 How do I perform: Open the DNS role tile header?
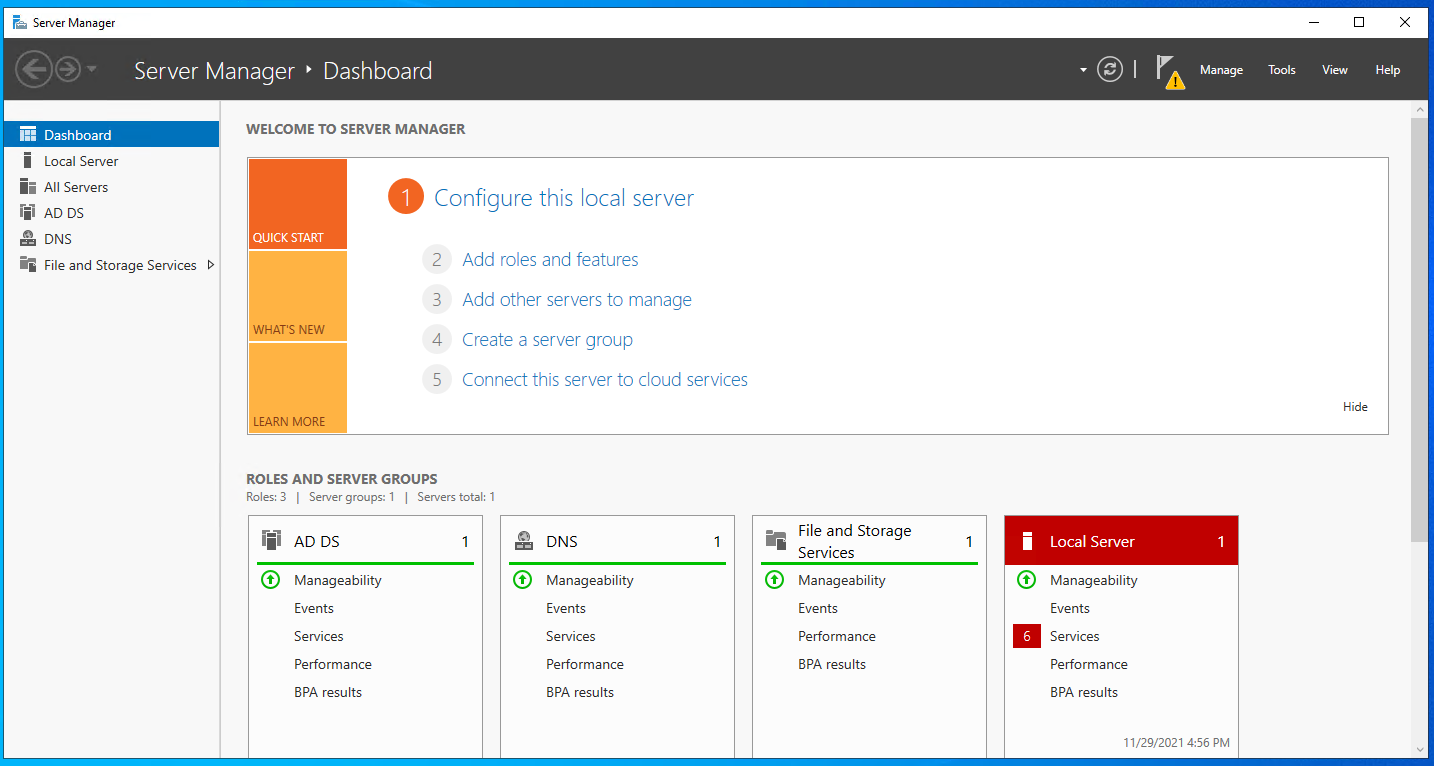(x=617, y=541)
